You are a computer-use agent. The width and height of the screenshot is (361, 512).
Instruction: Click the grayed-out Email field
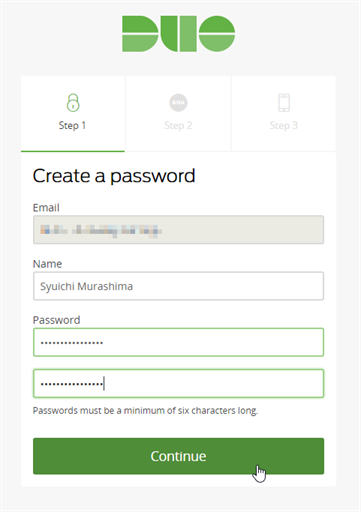coord(178,230)
